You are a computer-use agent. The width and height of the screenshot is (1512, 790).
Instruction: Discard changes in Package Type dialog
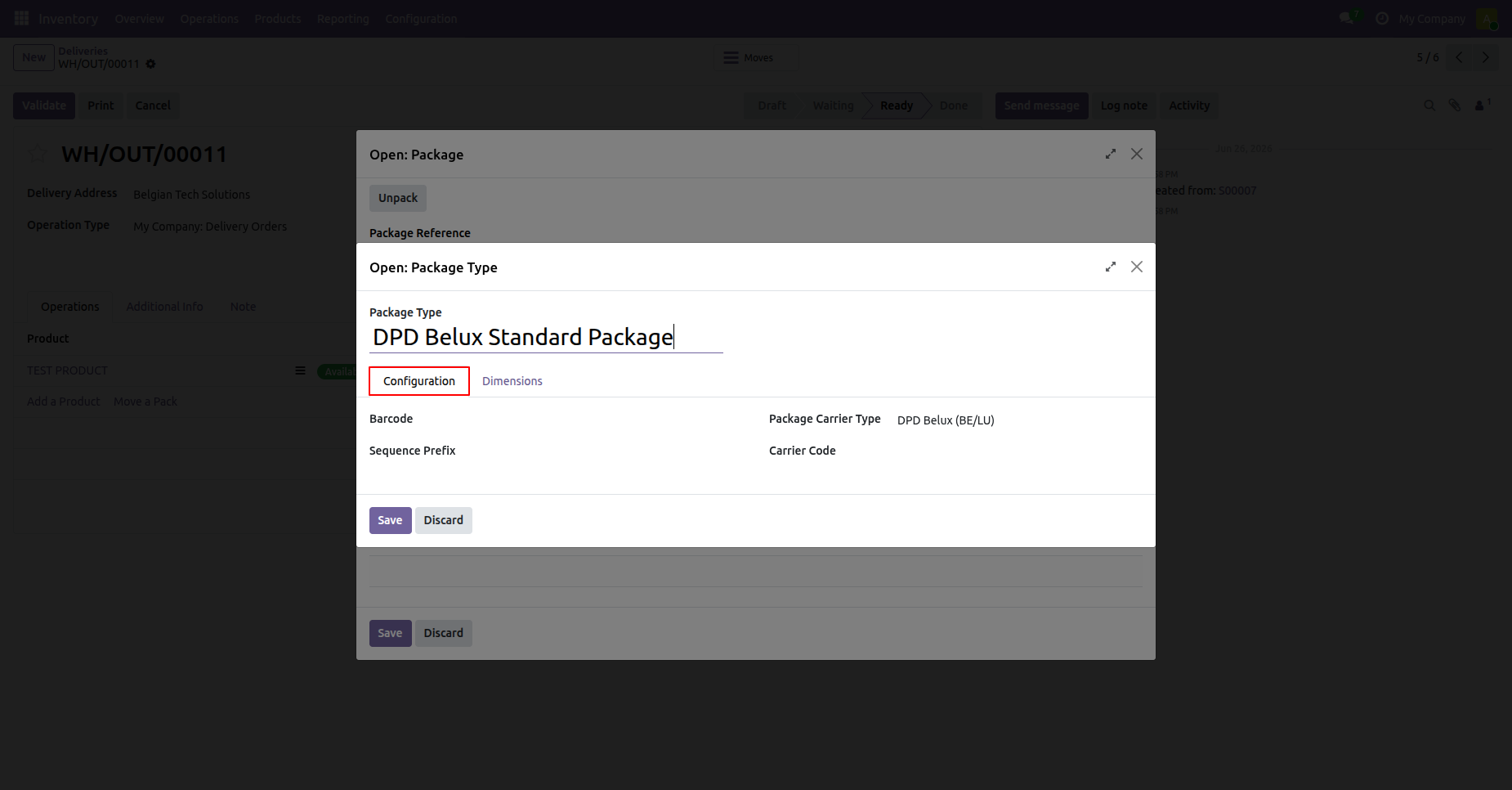[x=444, y=520]
